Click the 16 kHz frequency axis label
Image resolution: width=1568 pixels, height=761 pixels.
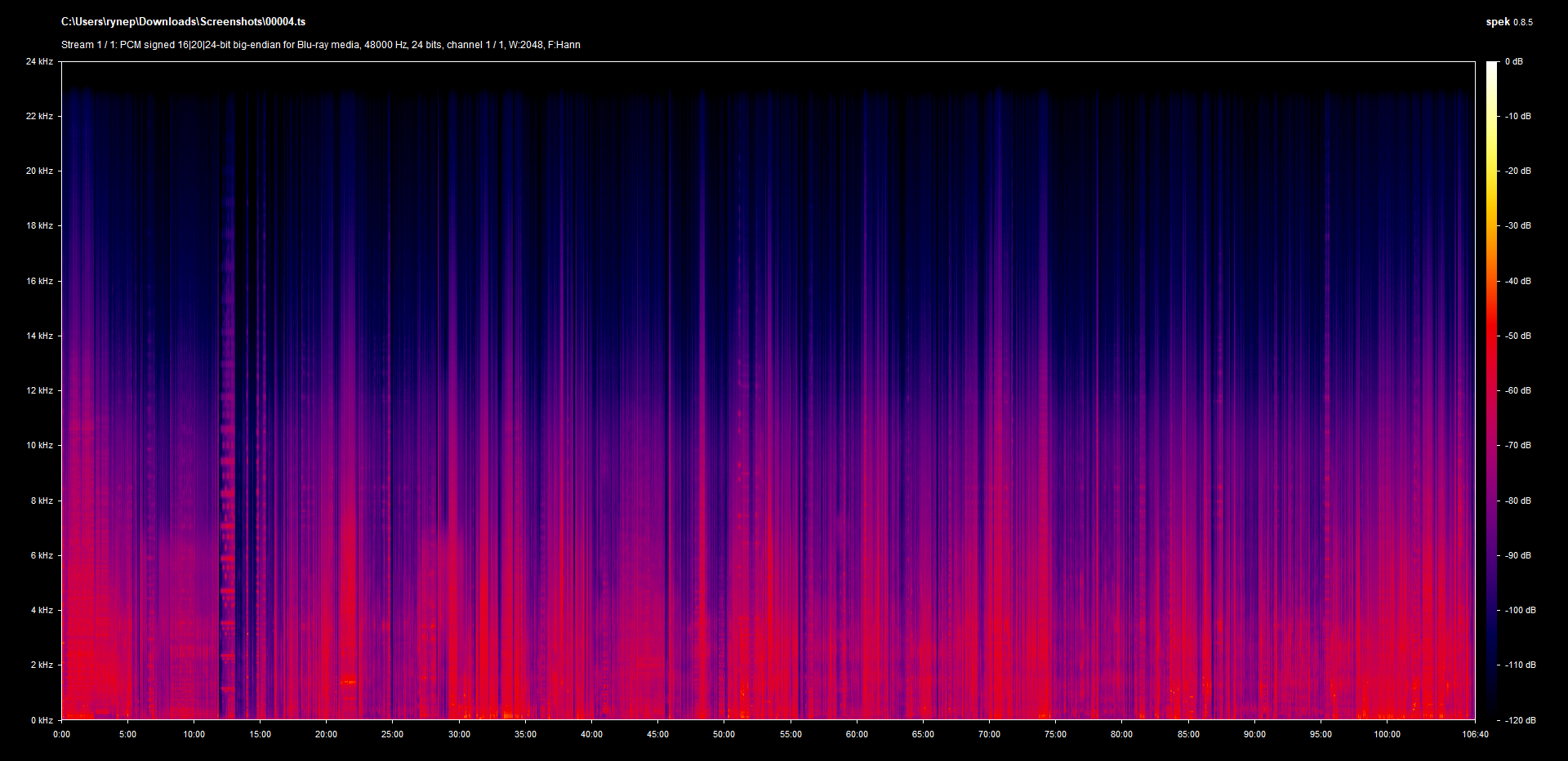click(39, 281)
